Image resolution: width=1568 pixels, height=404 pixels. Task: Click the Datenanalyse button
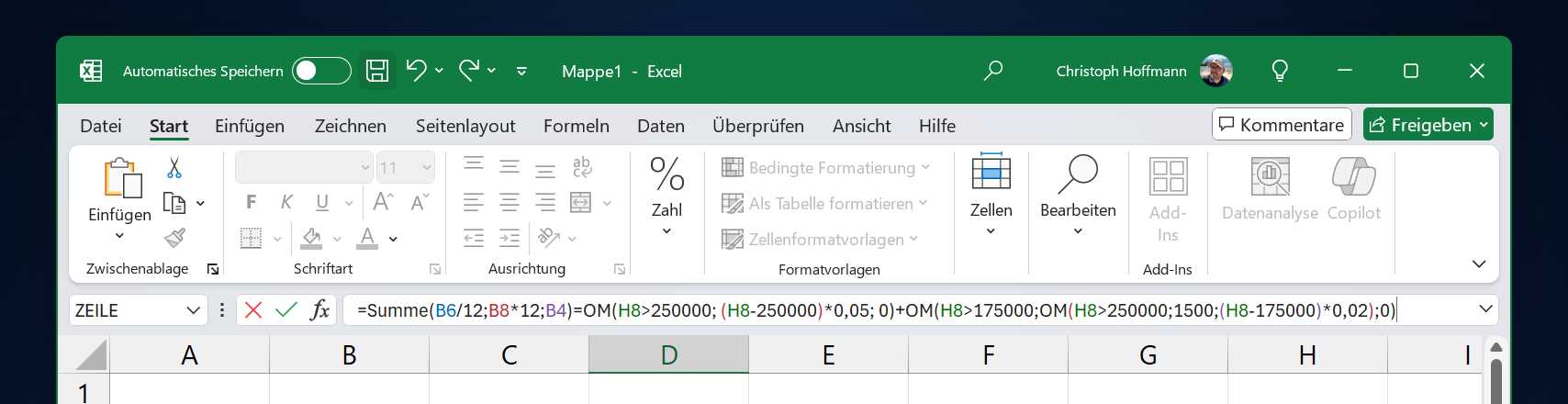[x=1271, y=189]
